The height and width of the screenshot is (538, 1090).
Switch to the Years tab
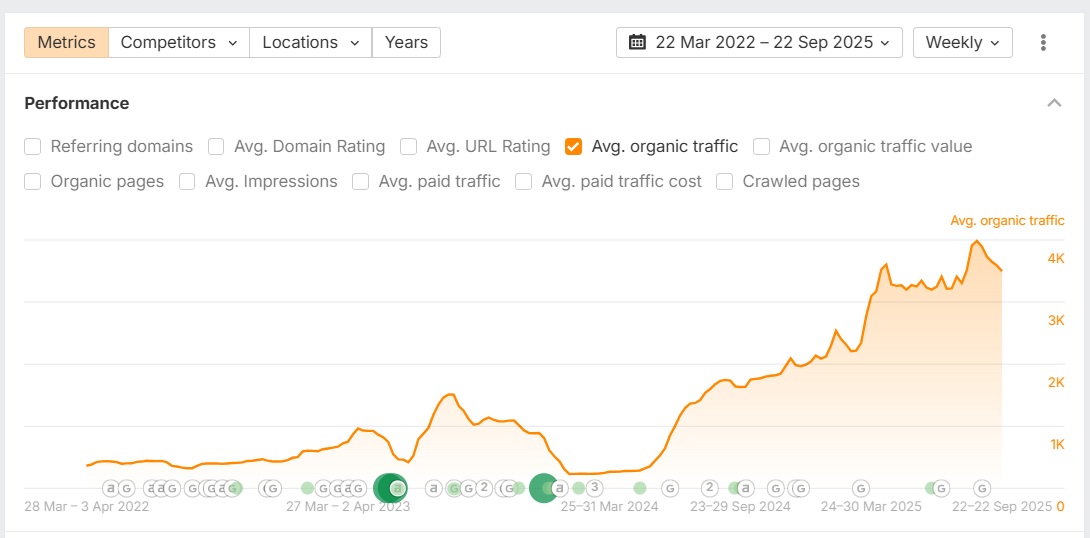click(x=406, y=43)
